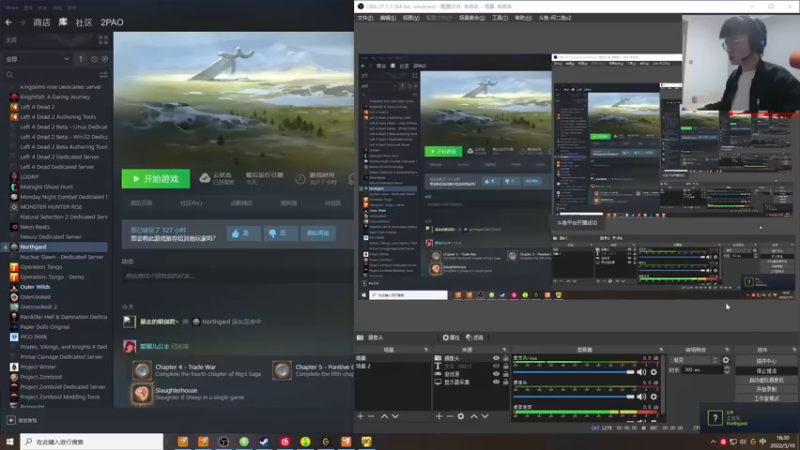Click the recent-activity clock icon in Steam library
The height and width of the screenshot is (450, 800).
coord(94,59)
